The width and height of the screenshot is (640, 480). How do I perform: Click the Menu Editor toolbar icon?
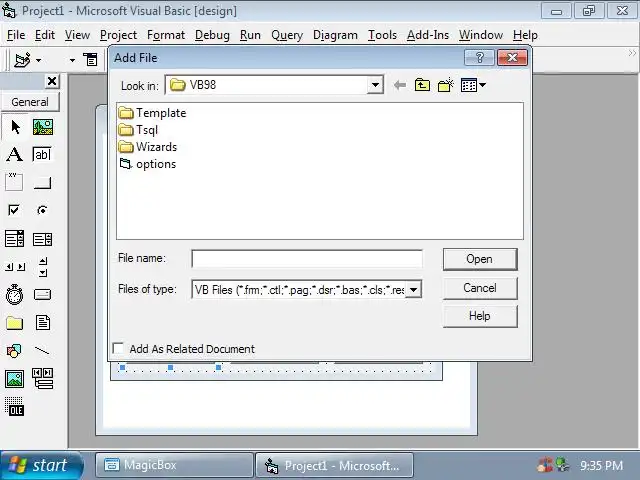tap(90, 60)
